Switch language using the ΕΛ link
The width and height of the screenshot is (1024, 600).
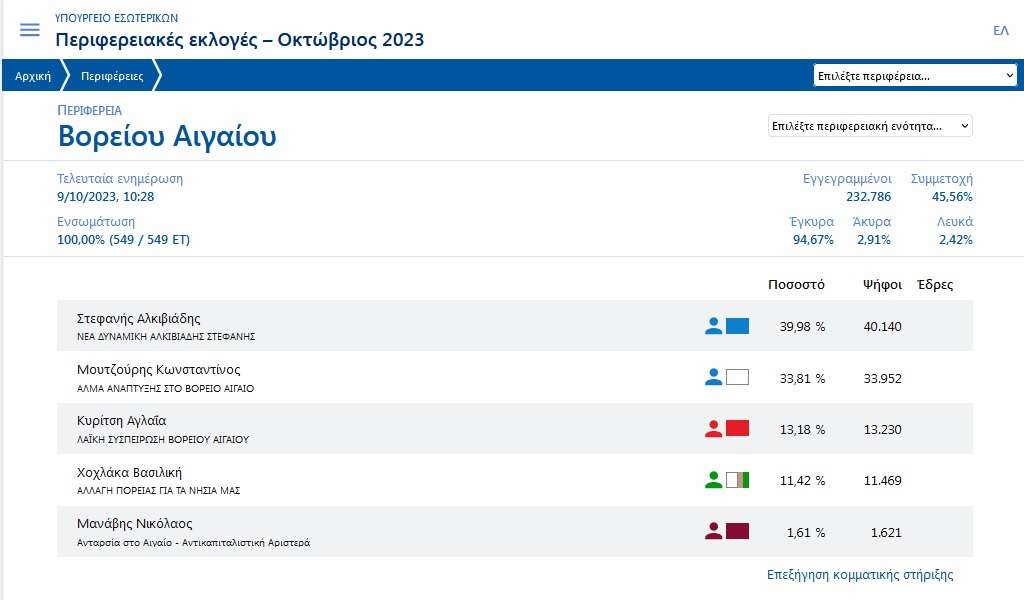(x=1000, y=31)
